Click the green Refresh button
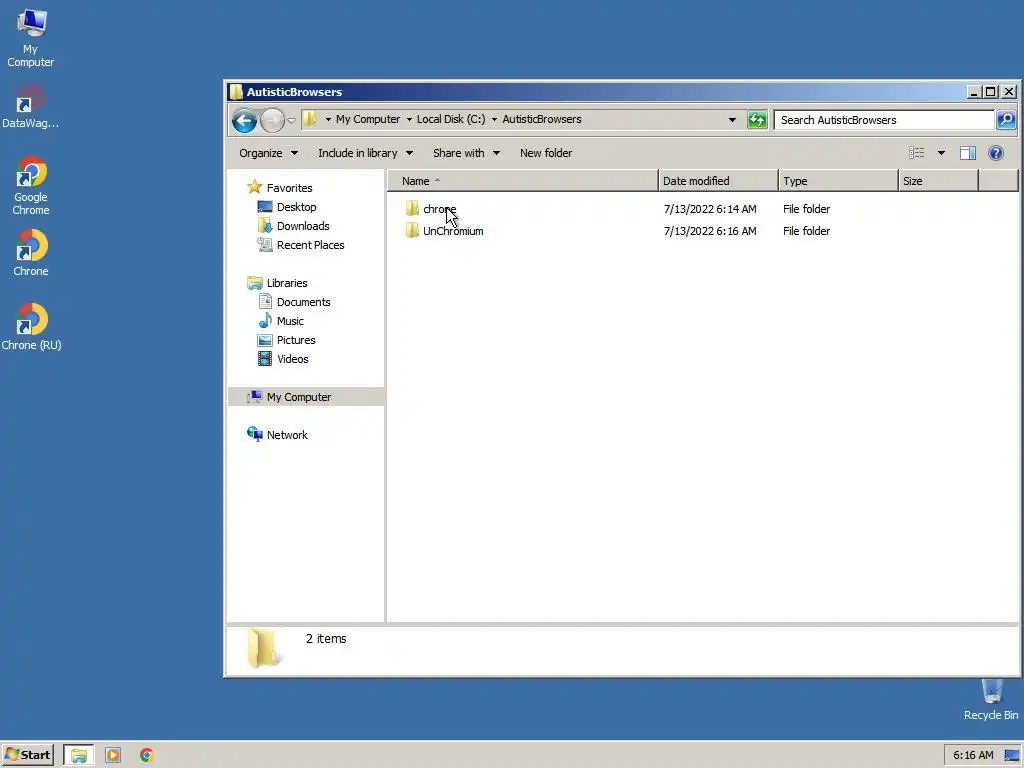This screenshot has width=1024, height=768. click(x=757, y=120)
